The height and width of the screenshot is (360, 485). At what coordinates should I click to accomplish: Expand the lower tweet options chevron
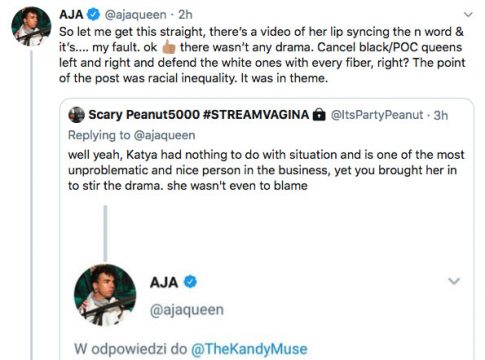pos(454,281)
